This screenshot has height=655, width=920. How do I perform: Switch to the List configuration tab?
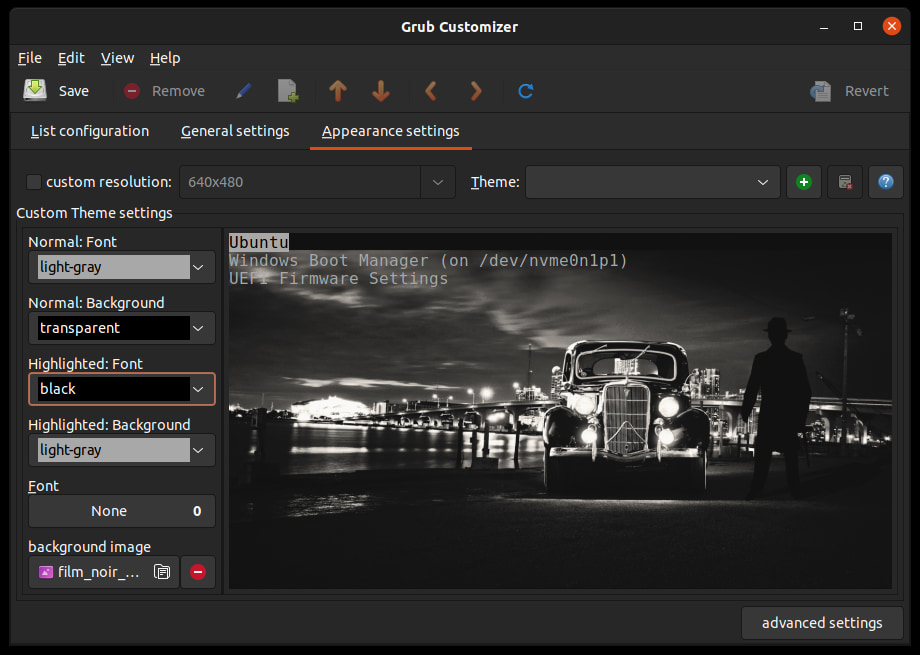[x=90, y=131]
